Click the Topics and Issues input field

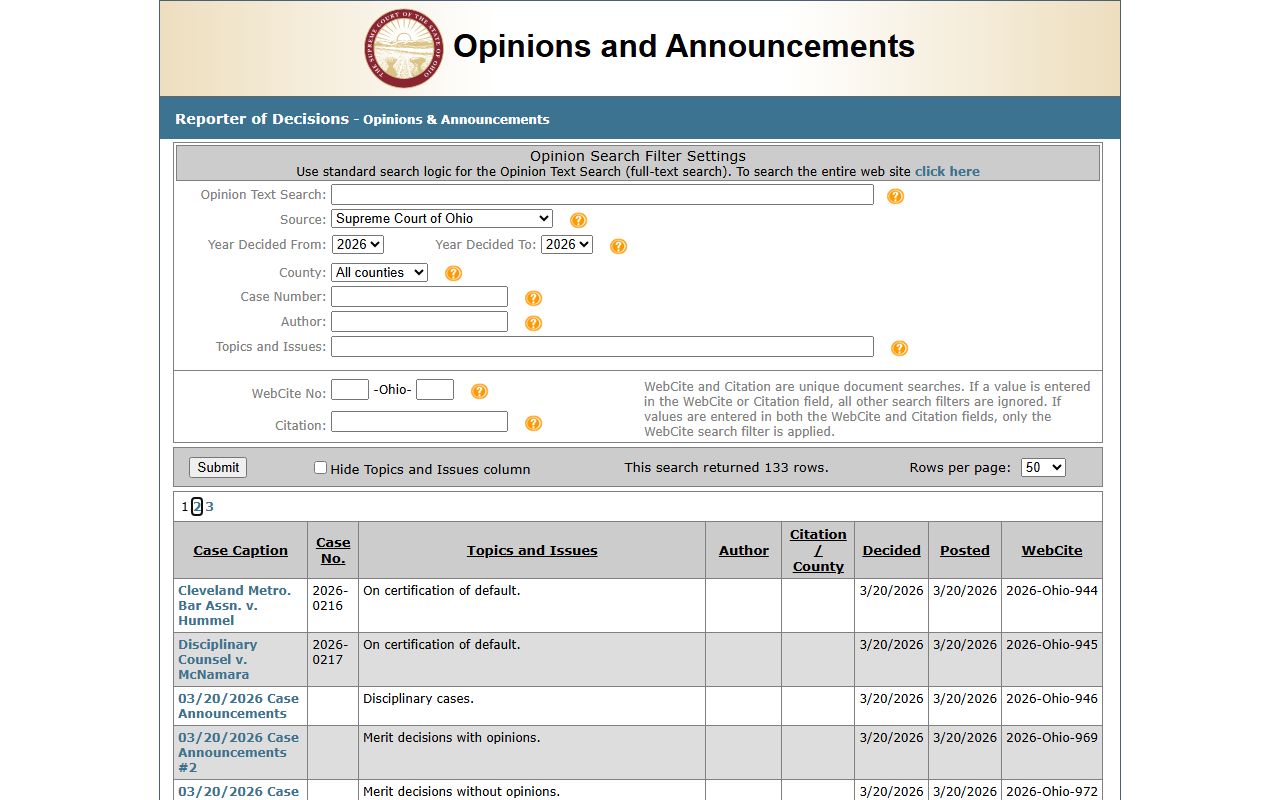[602, 346]
